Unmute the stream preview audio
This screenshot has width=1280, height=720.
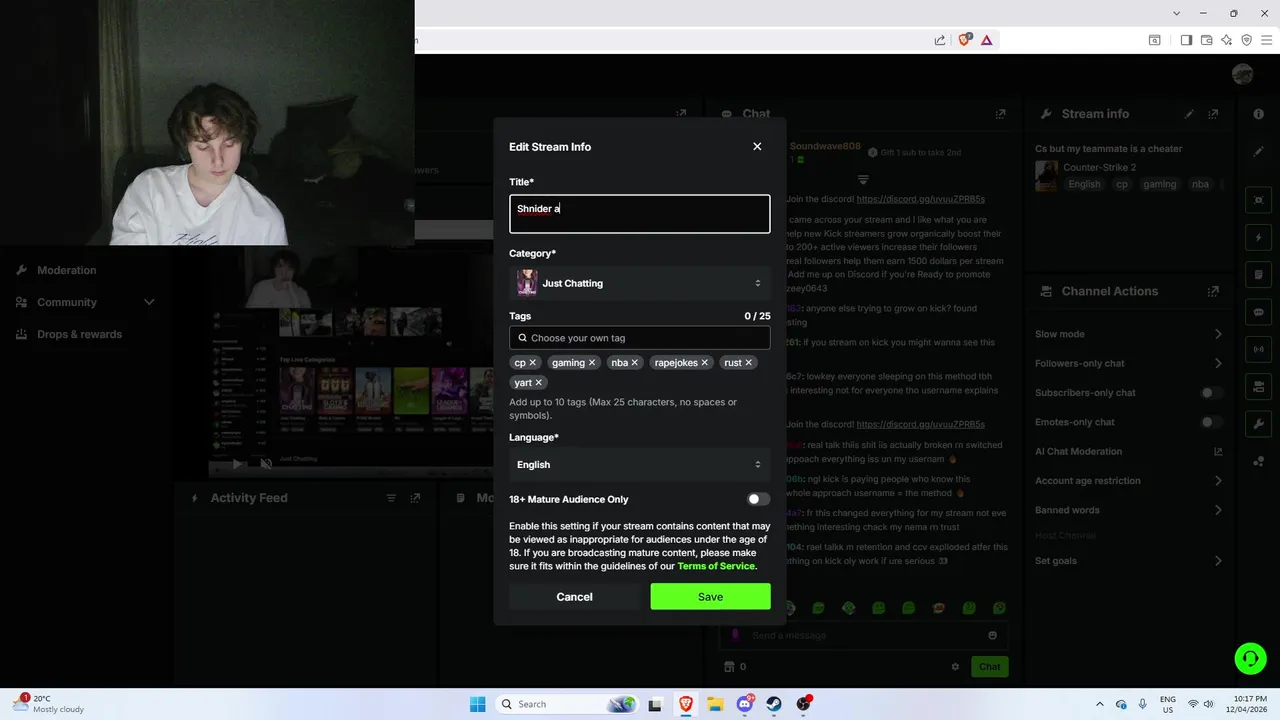click(x=266, y=463)
